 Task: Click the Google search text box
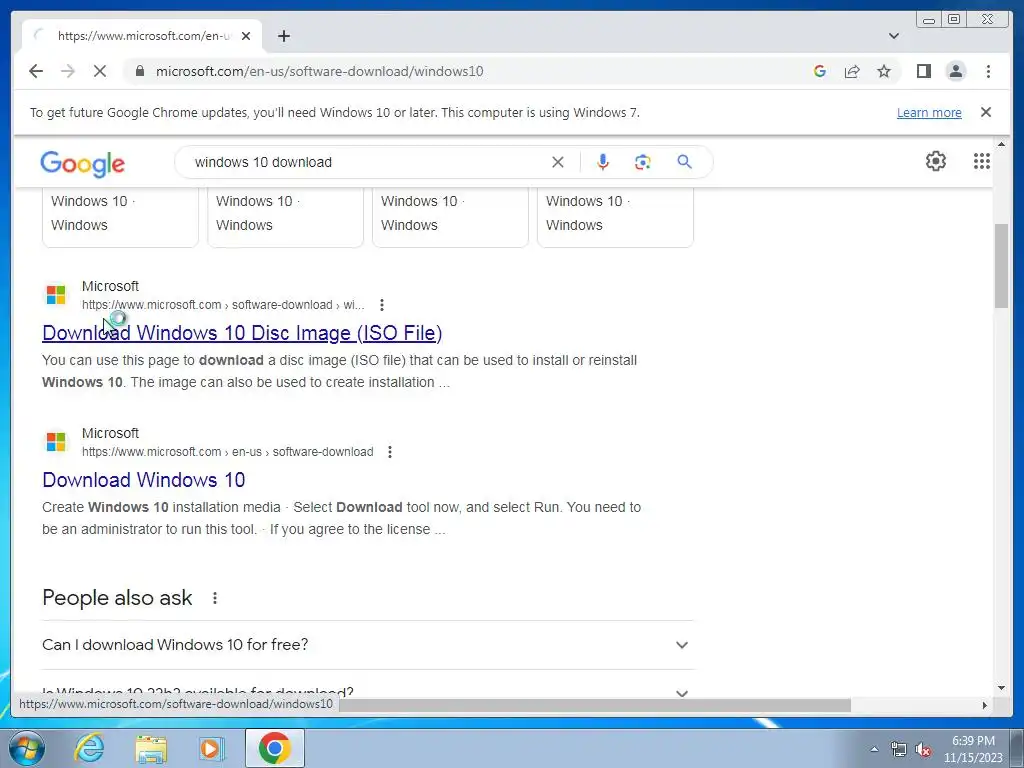366,162
